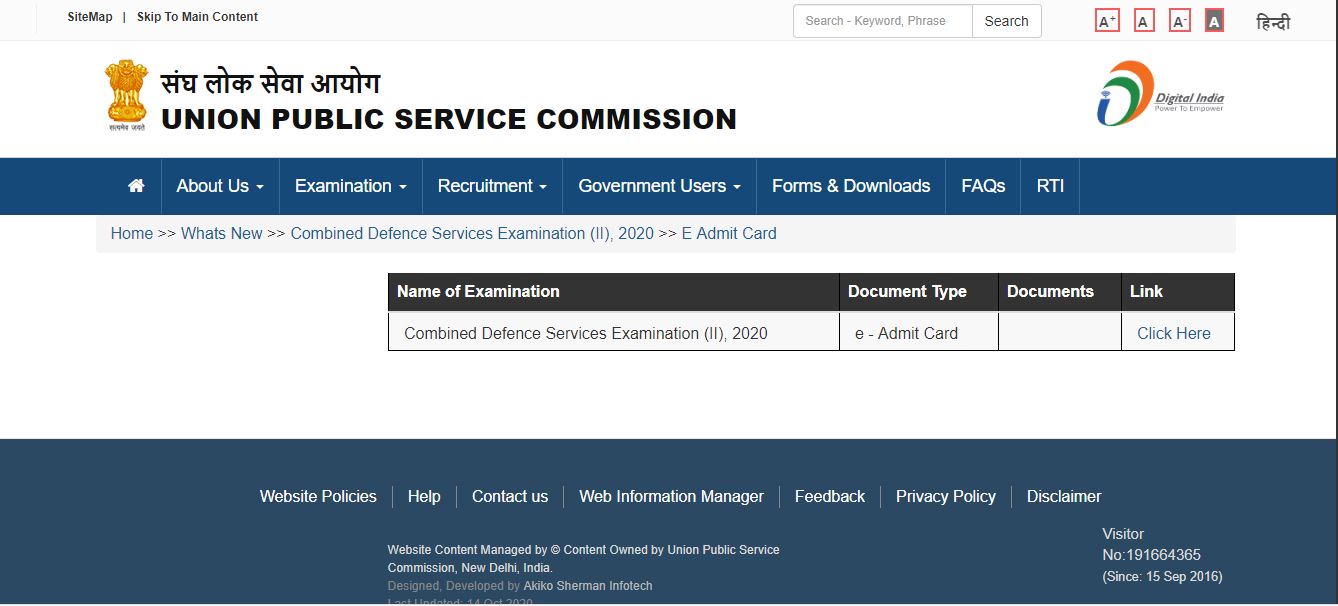1338x606 pixels.
Task: Open the e-Admit Card via Click Here link
Action: [x=1173, y=333]
